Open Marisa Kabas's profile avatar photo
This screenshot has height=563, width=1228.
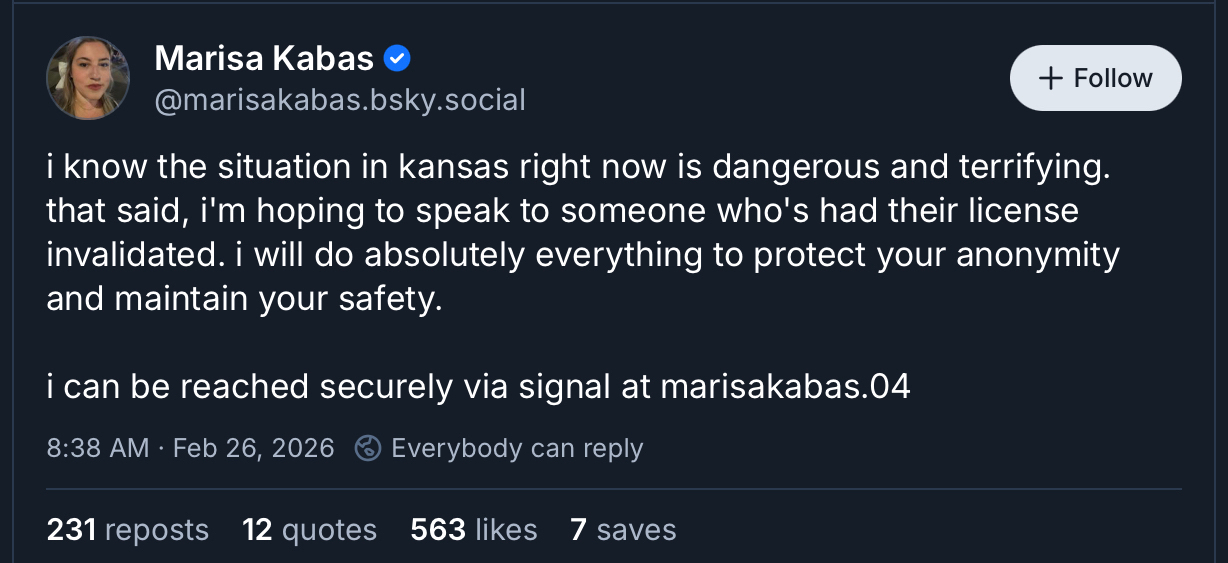88,78
